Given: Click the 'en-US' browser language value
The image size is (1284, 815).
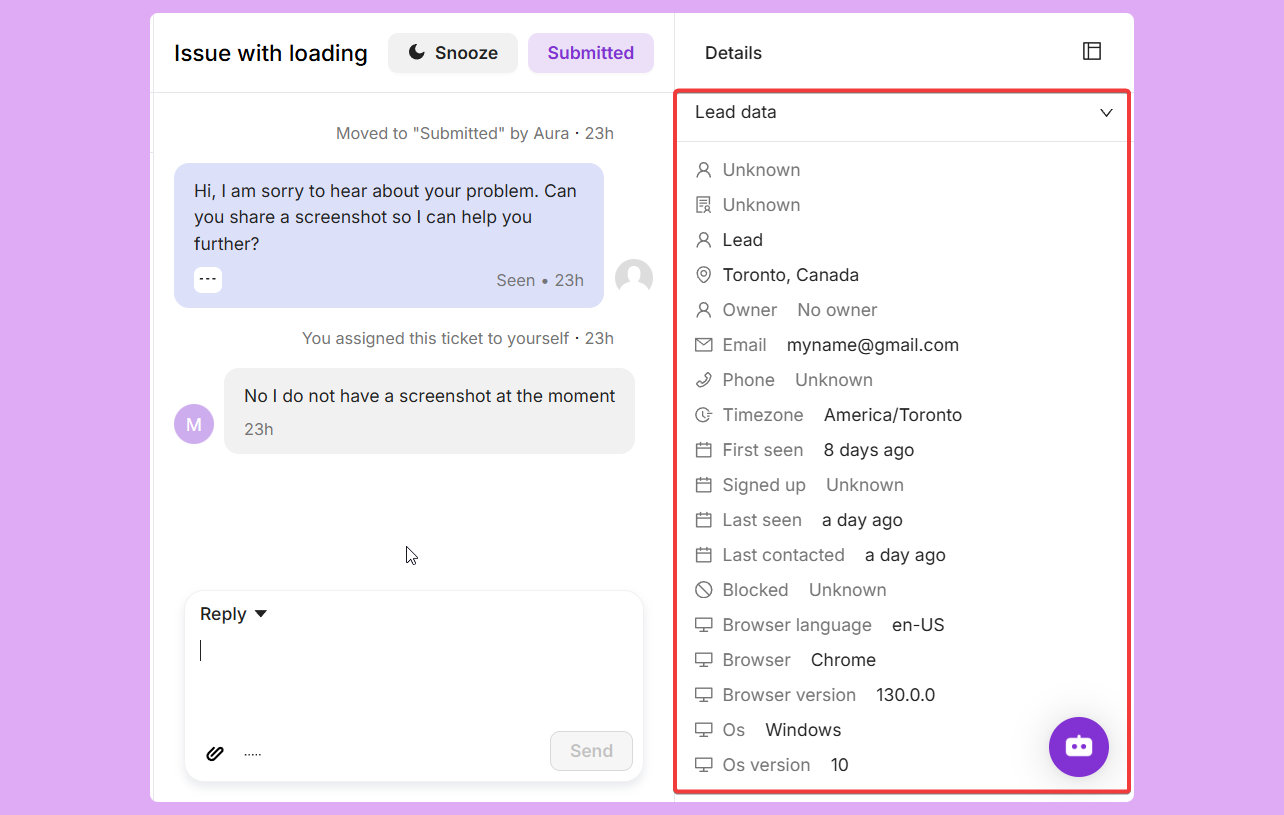Looking at the screenshot, I should (x=918, y=625).
